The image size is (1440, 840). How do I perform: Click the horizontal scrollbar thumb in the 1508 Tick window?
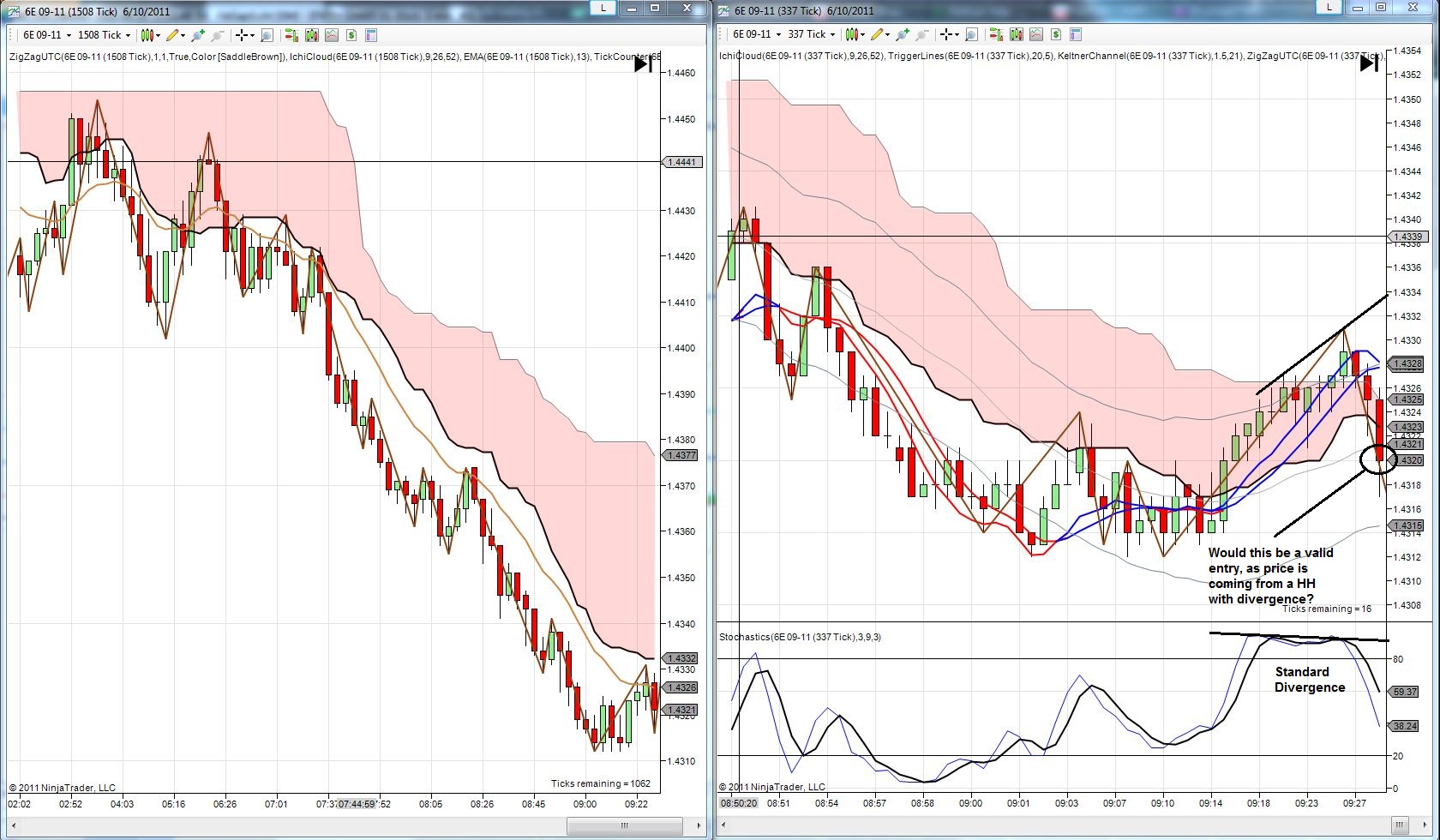pyautogui.click(x=626, y=826)
